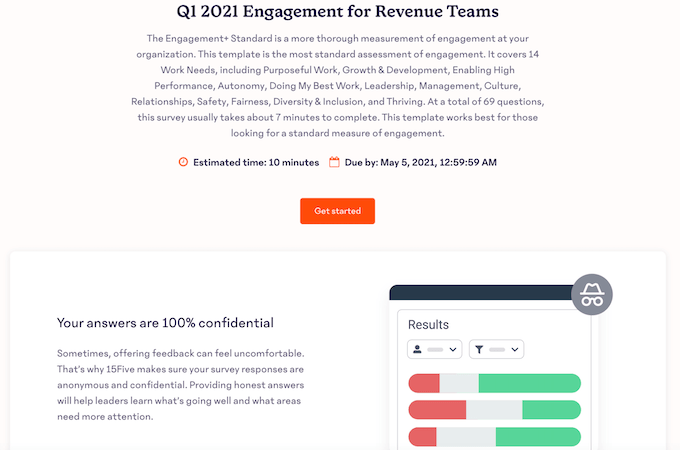Click the third results bar at the bottom
The image size is (680, 450).
click(x=494, y=437)
